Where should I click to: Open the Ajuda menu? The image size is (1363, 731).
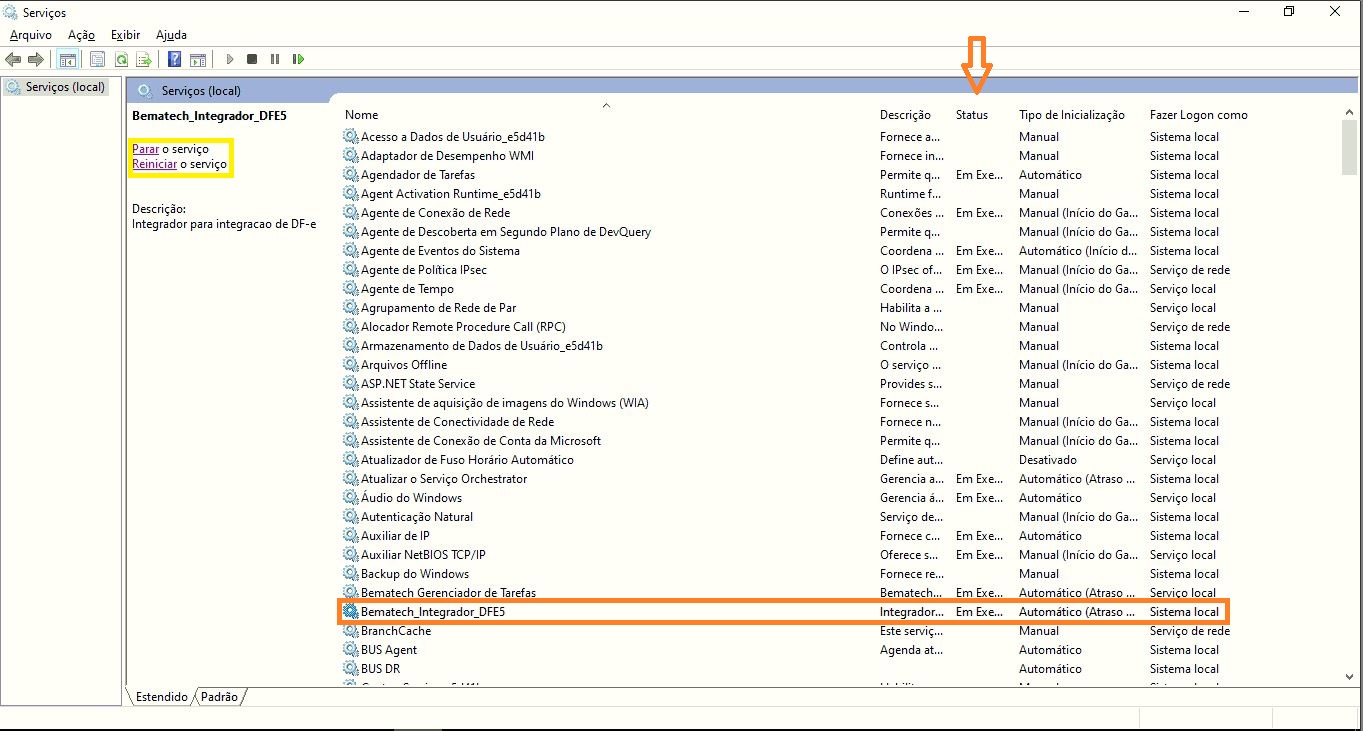[x=171, y=35]
